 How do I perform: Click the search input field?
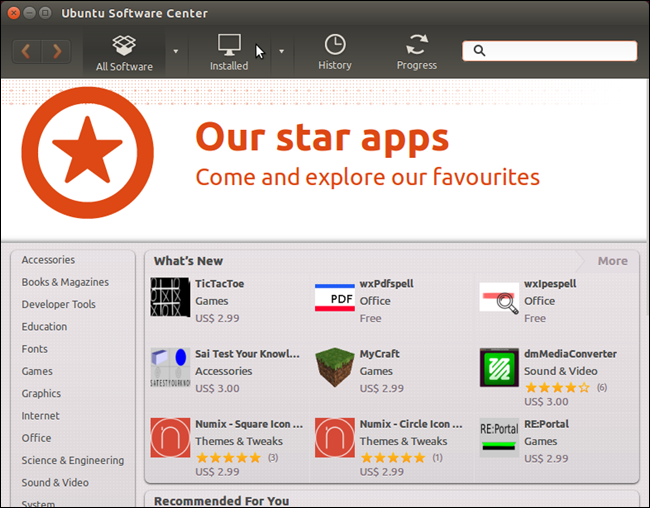(550, 51)
